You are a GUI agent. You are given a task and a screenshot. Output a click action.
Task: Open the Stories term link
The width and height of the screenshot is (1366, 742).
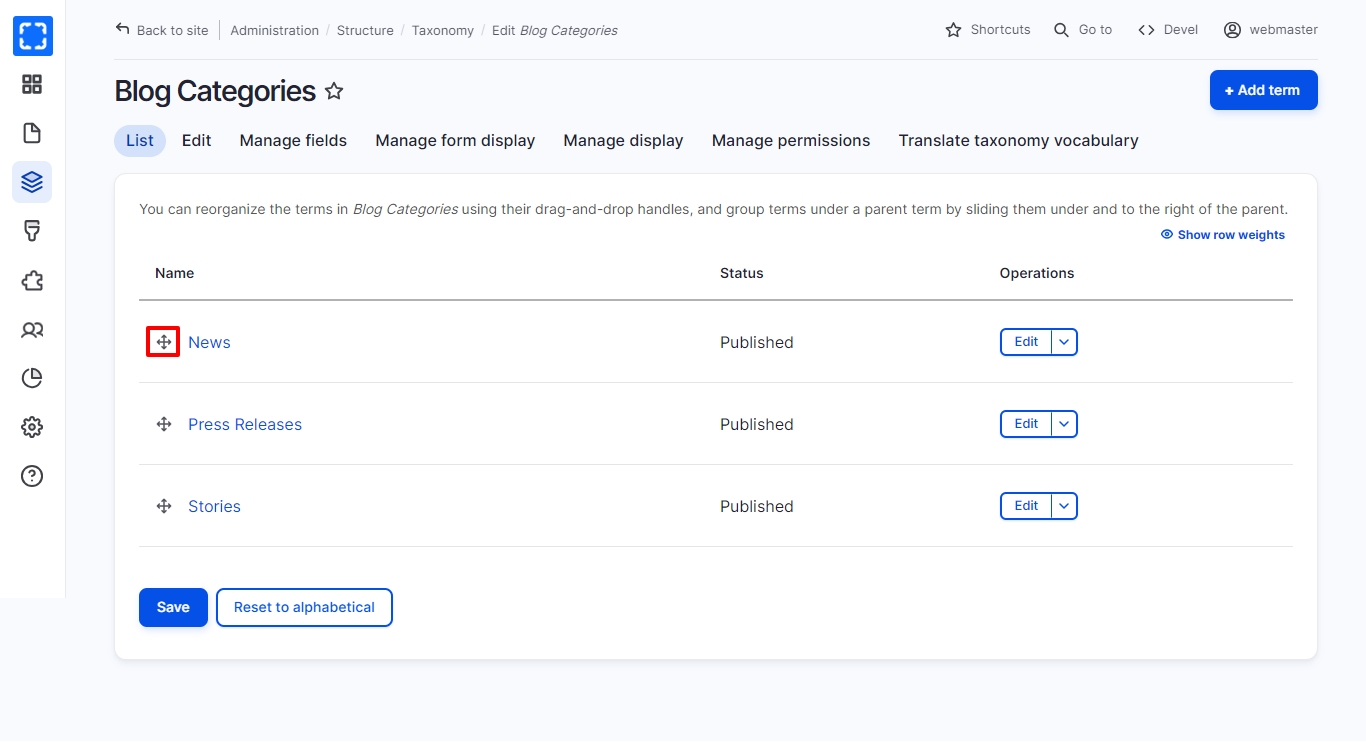click(x=214, y=506)
